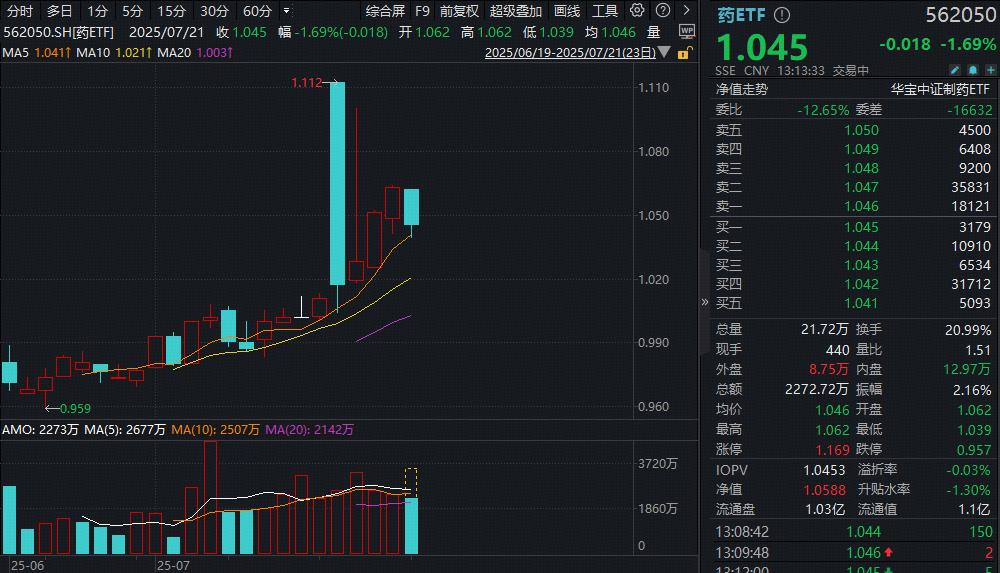Screen dimensions: 1000x573
Task: Click the tallest cyan candlestick at 1.112
Action: (x=337, y=183)
